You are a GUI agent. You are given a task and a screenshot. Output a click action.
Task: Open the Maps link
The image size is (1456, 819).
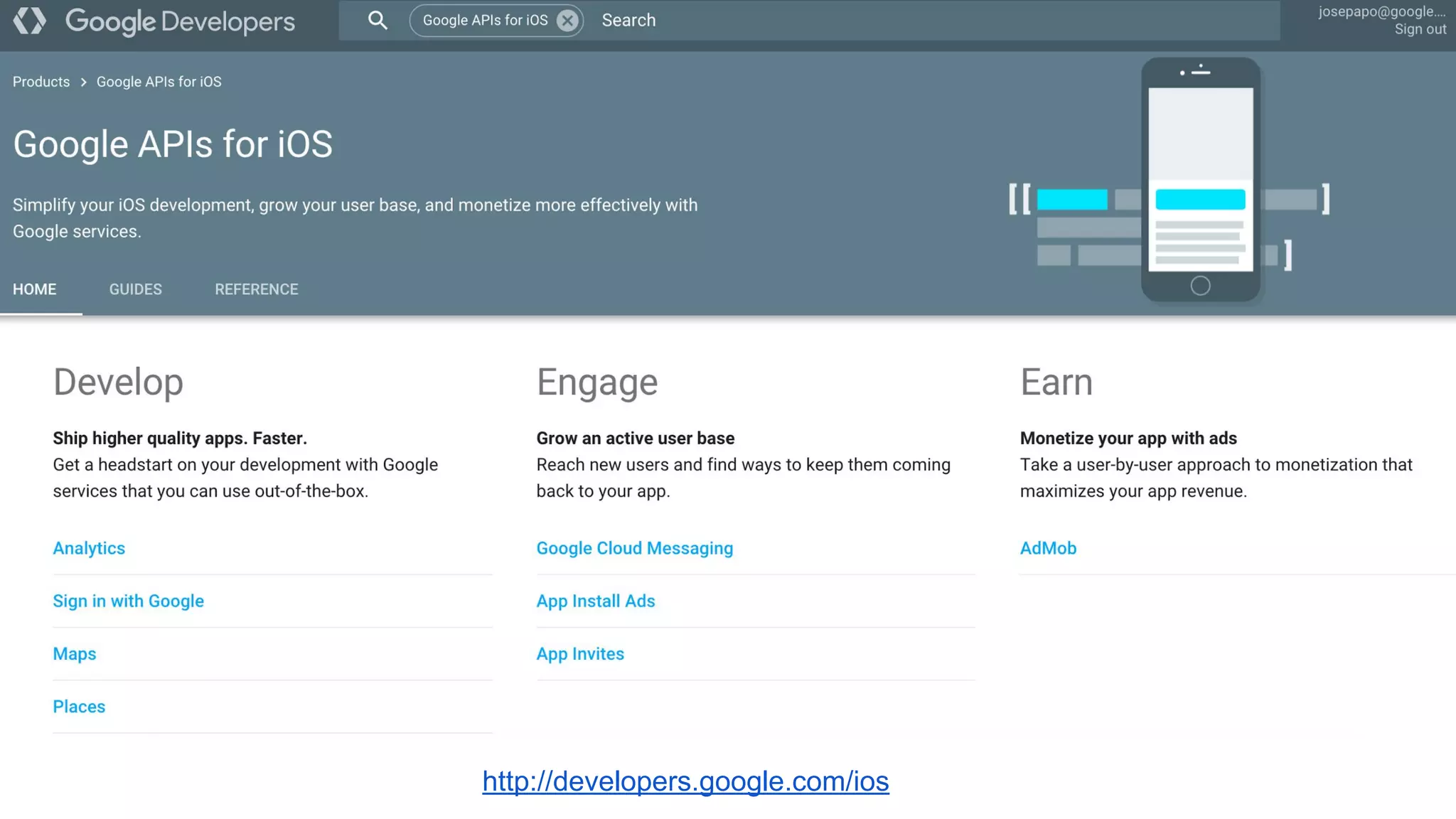[75, 654]
